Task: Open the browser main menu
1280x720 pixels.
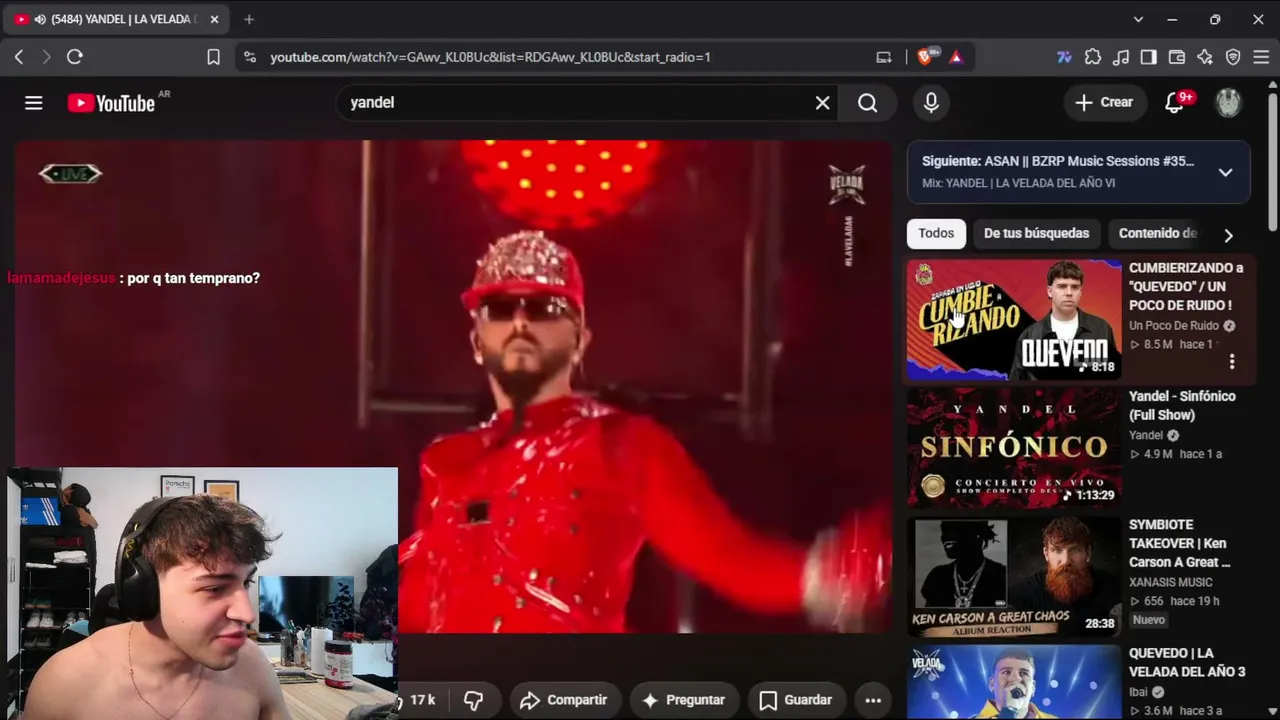Action: coord(1261,57)
